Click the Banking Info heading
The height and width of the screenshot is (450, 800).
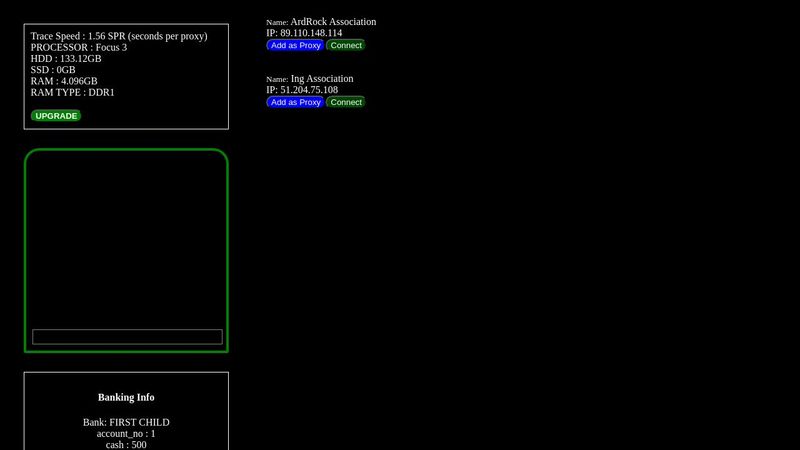click(126, 397)
